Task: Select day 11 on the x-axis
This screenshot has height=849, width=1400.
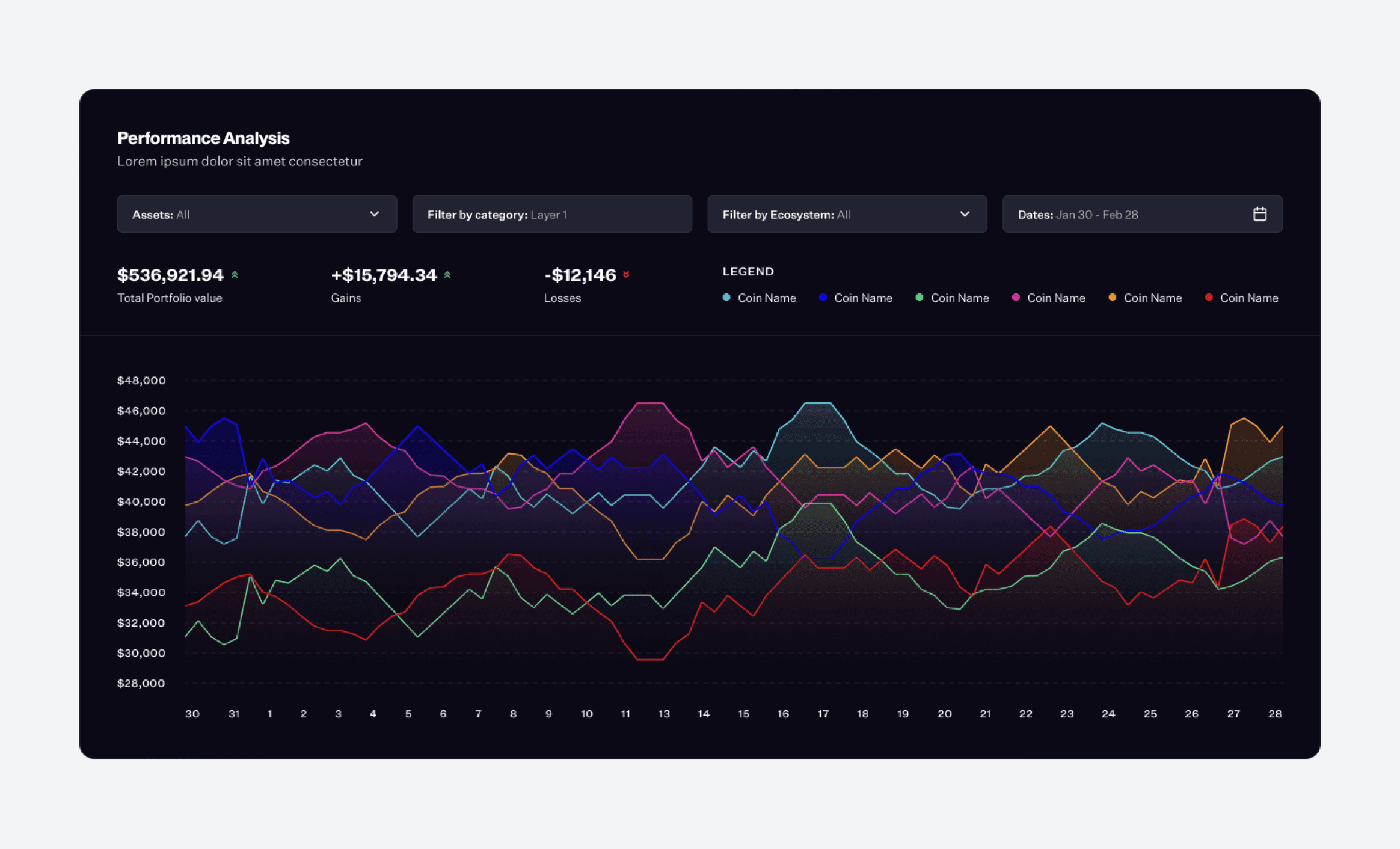Action: [626, 714]
